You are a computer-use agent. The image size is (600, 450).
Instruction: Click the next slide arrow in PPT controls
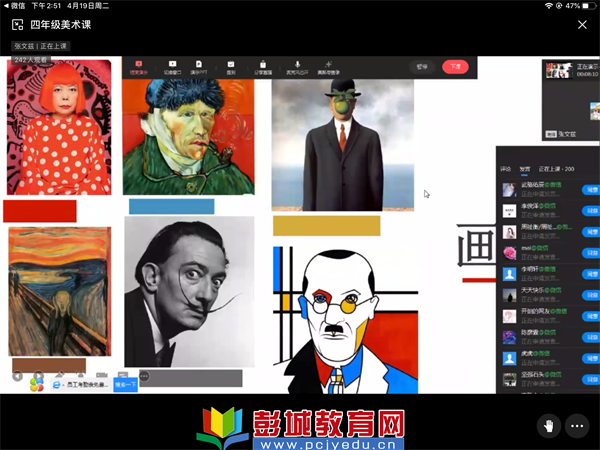(38, 376)
